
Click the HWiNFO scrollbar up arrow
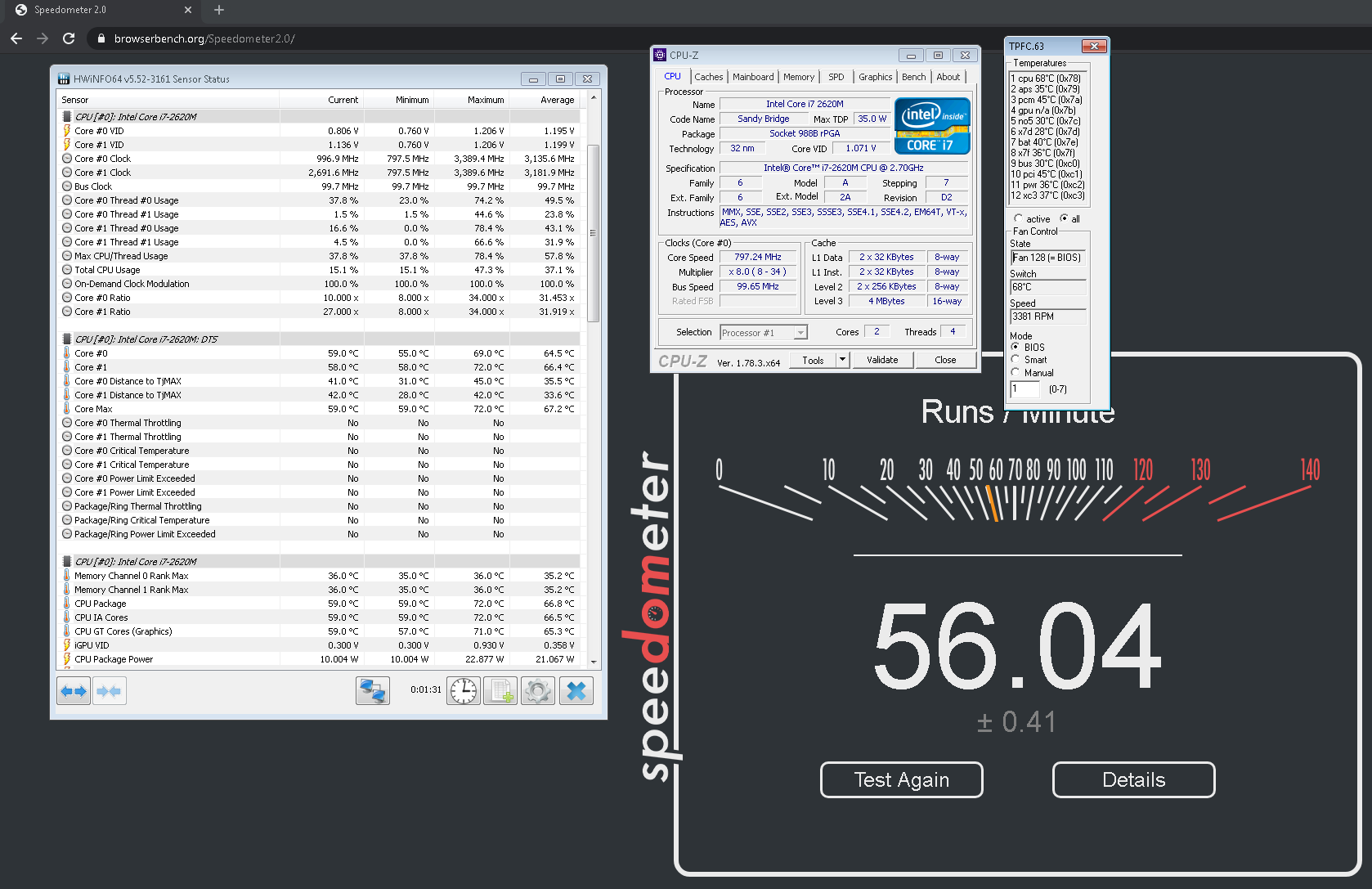[594, 97]
